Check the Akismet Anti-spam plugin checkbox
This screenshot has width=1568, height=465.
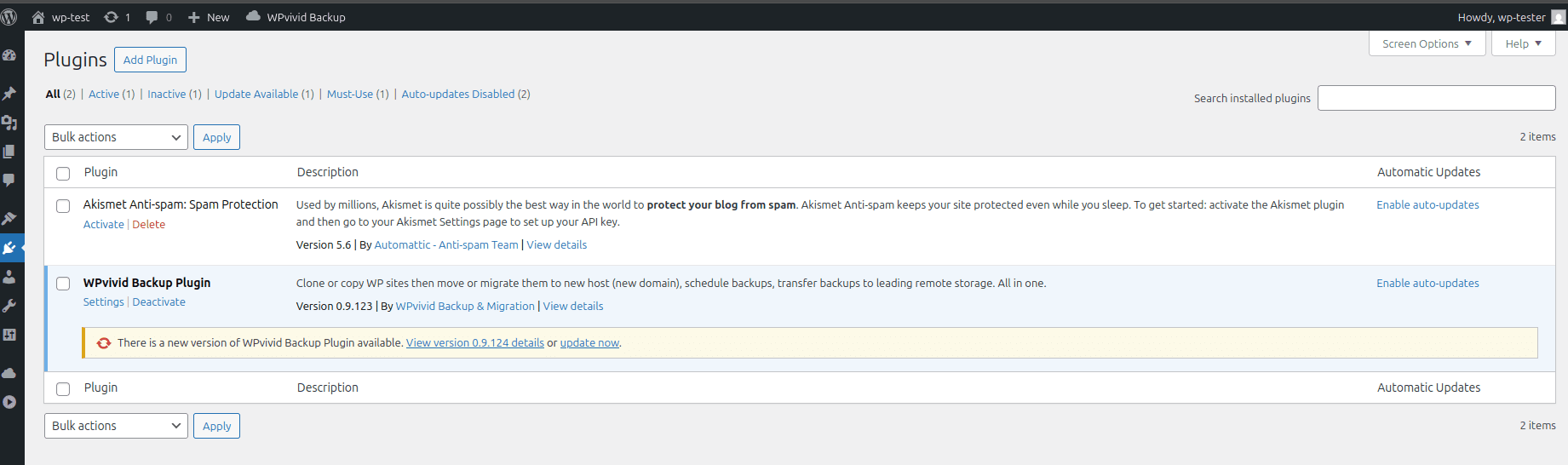(63, 206)
